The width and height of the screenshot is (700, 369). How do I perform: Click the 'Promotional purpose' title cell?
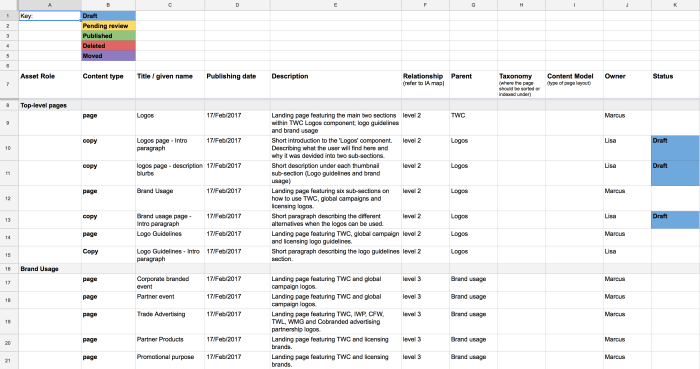(x=170, y=361)
